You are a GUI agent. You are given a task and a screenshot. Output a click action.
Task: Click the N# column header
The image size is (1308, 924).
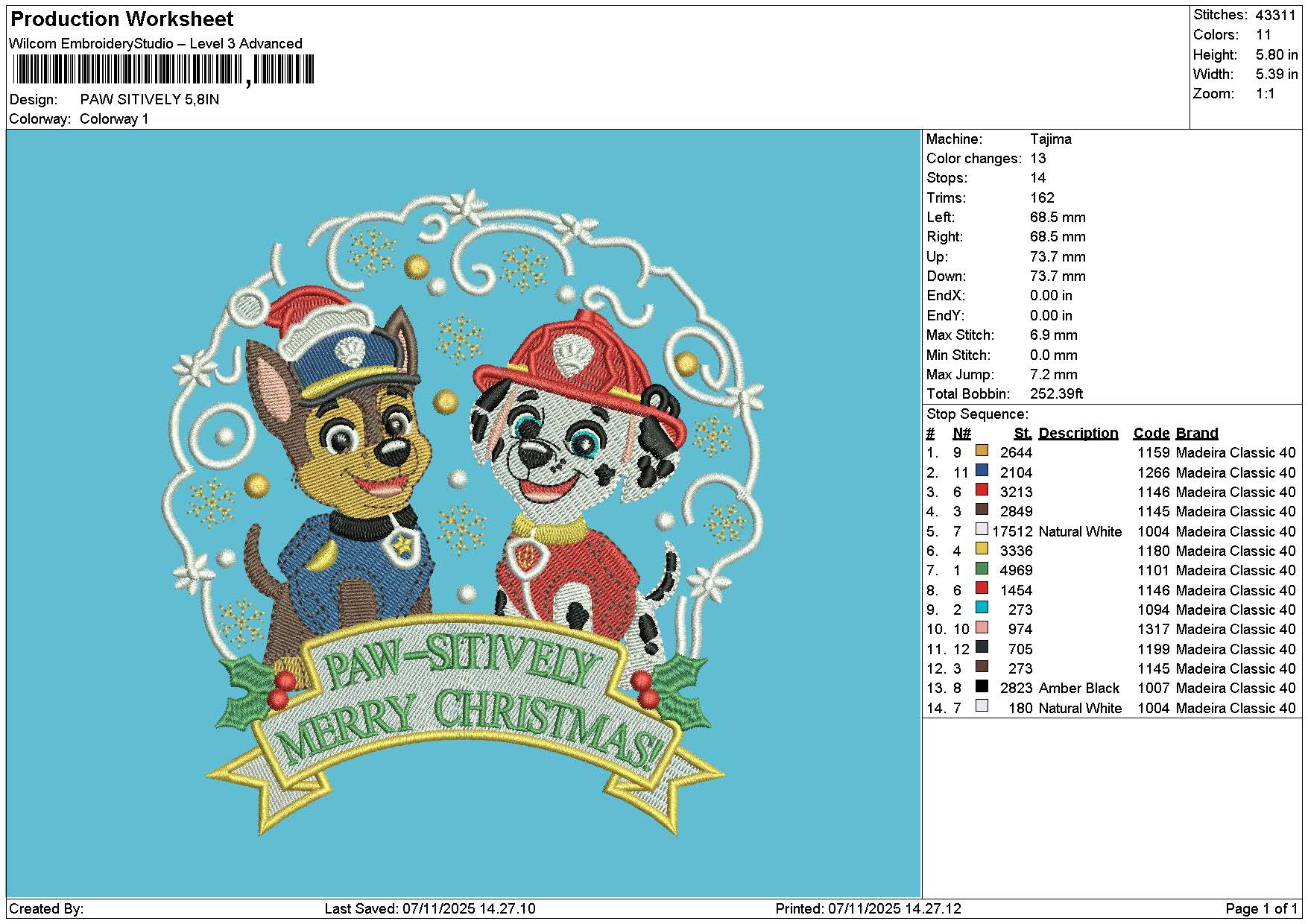point(962,434)
